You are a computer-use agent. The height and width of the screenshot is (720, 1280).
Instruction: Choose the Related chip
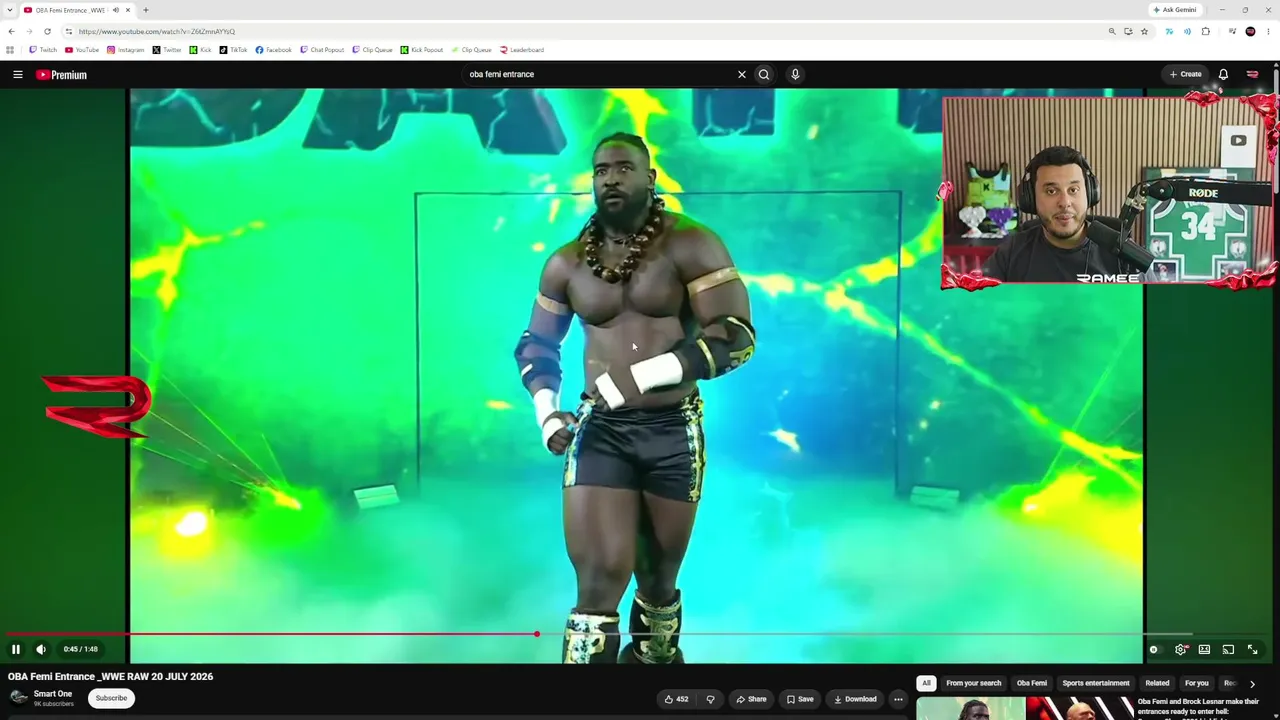coord(1157,683)
